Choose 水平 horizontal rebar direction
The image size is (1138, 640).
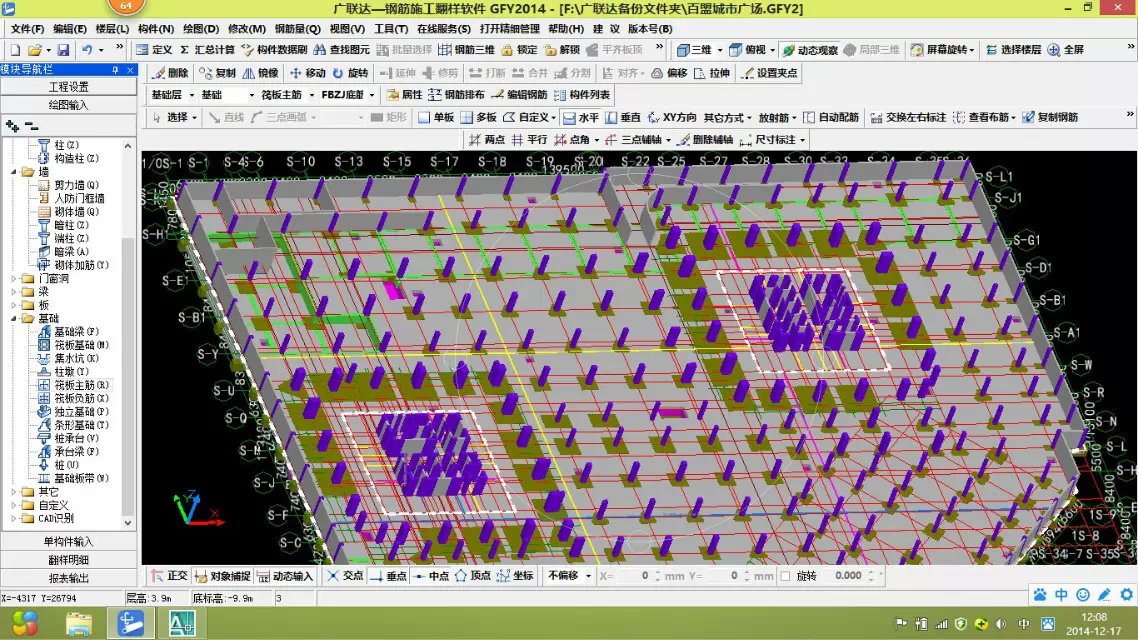pyautogui.click(x=581, y=118)
